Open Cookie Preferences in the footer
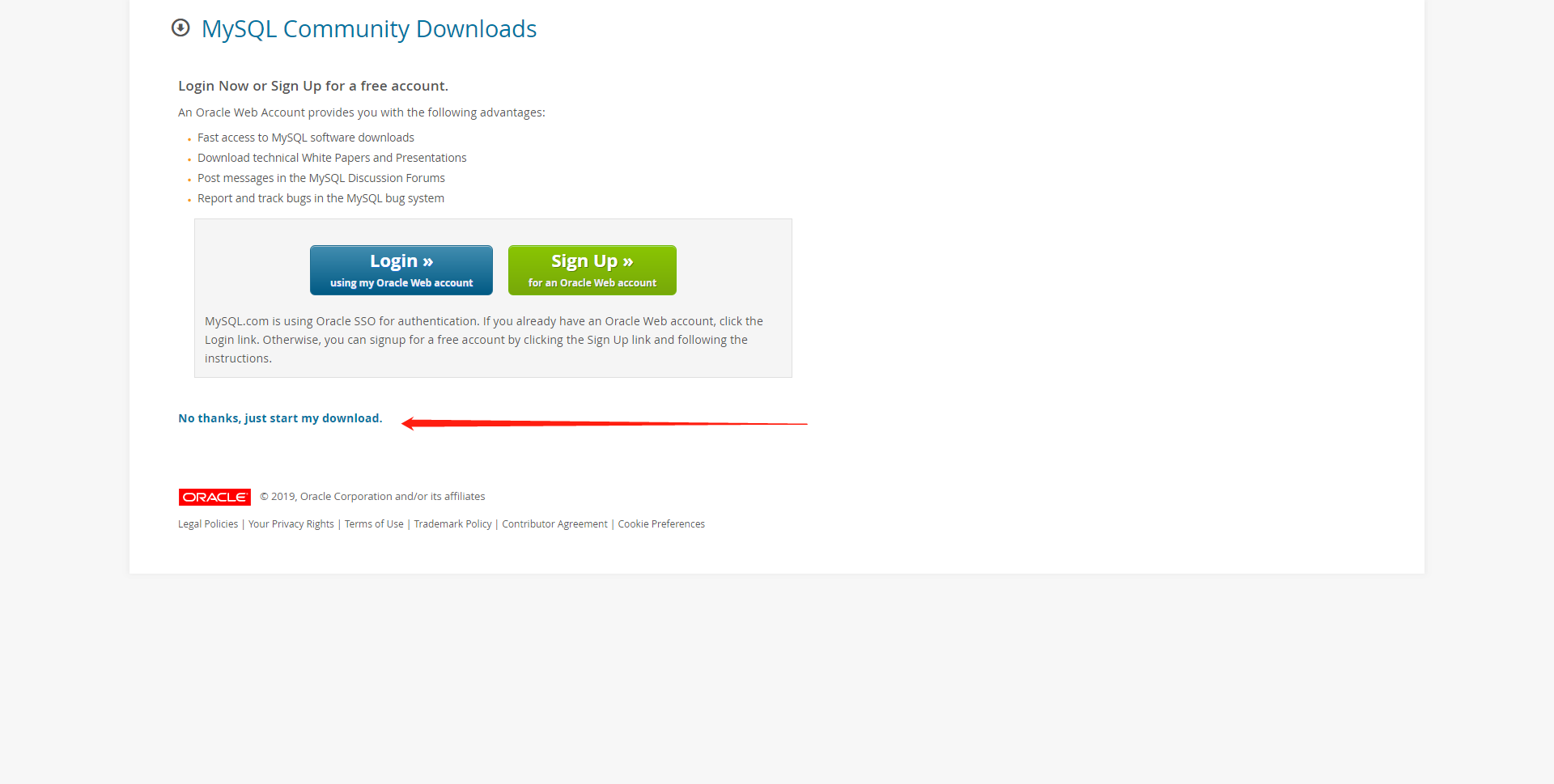The width and height of the screenshot is (1554, 784). (x=661, y=524)
